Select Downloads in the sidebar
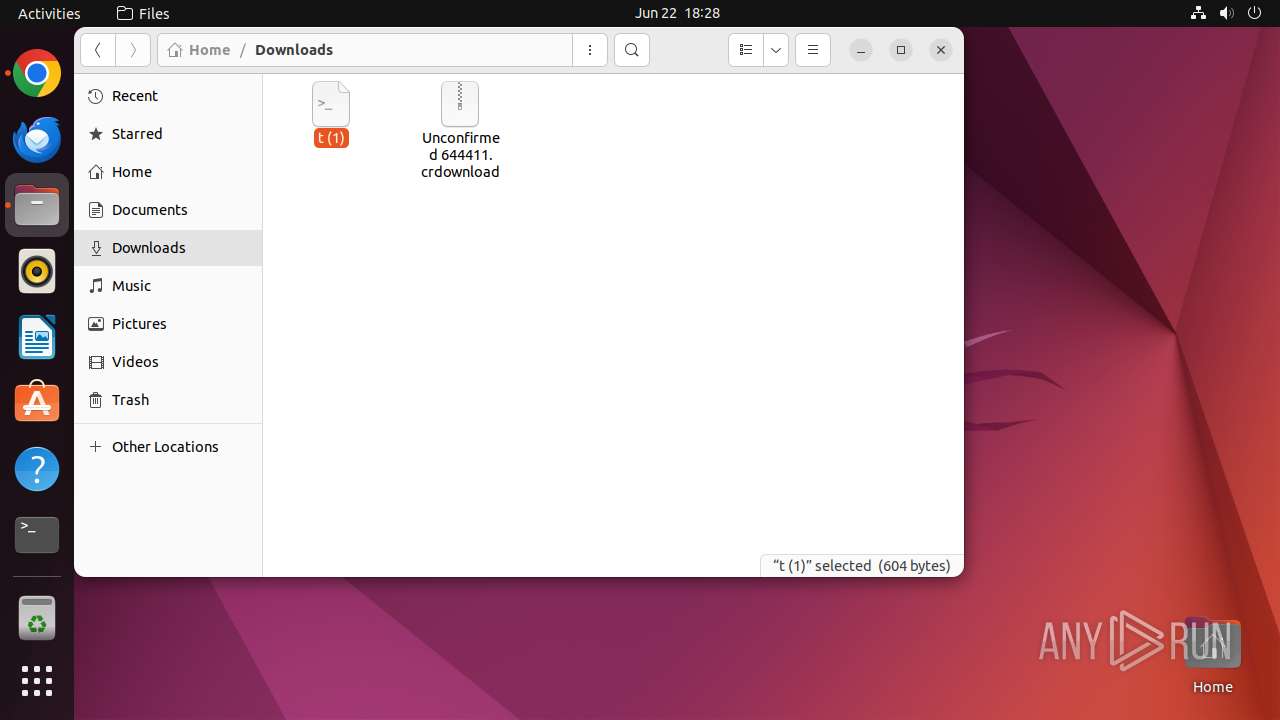Viewport: 1280px width, 720px height. point(168,248)
